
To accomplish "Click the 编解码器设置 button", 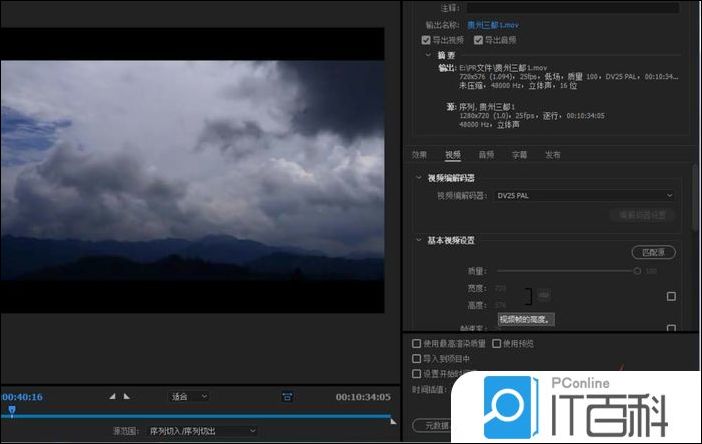I will click(x=642, y=215).
